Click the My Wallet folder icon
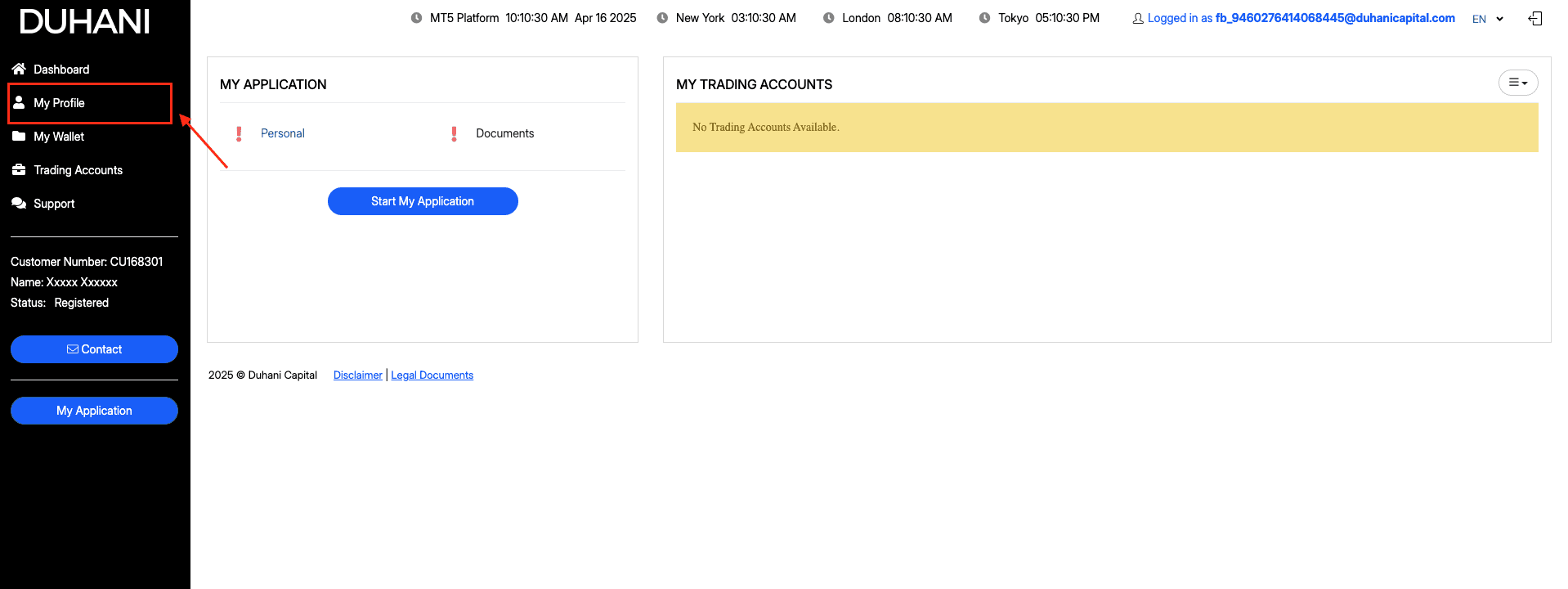Viewport: 1568px width, 589px height. 19,136
